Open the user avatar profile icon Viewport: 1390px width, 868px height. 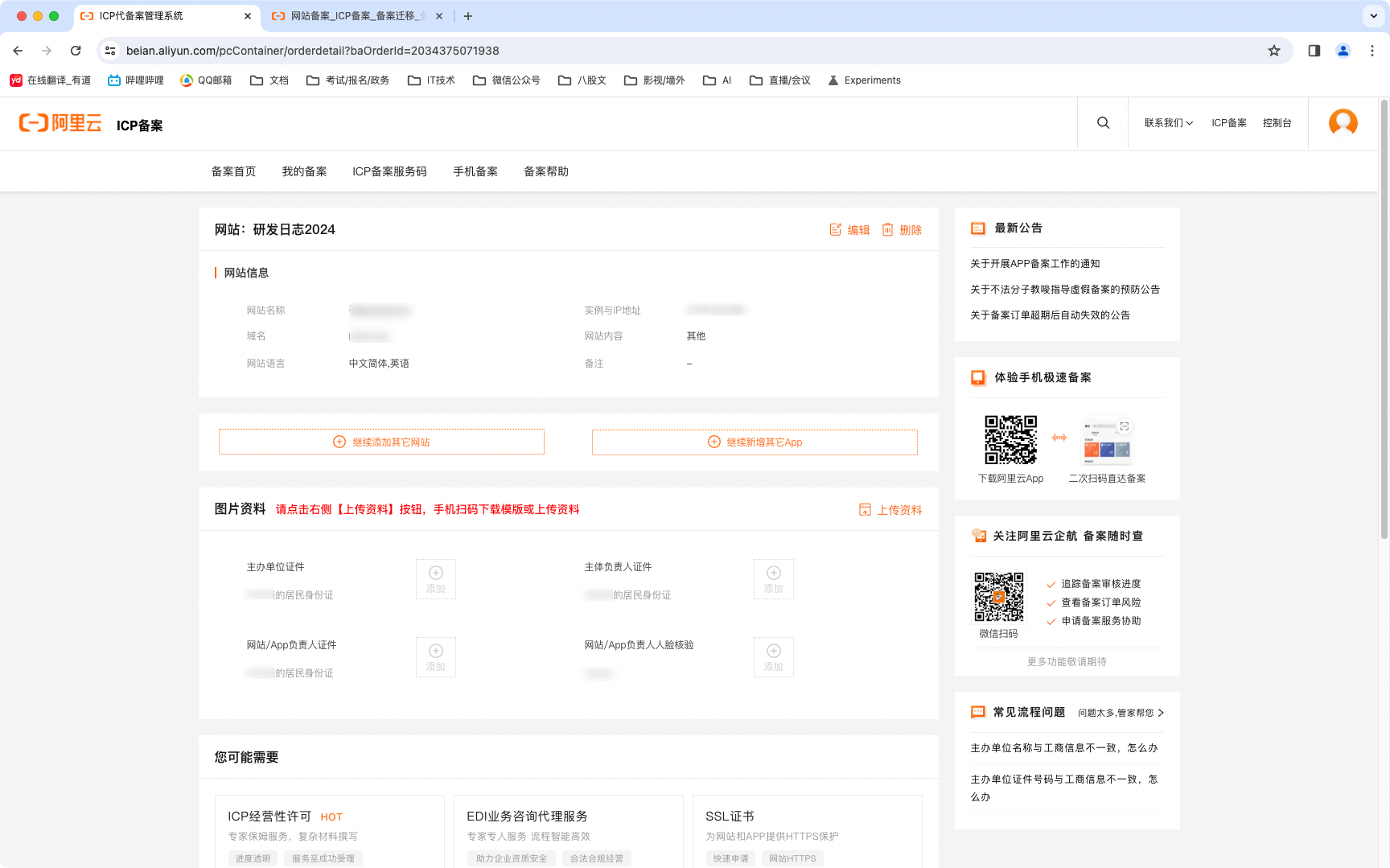(x=1343, y=123)
